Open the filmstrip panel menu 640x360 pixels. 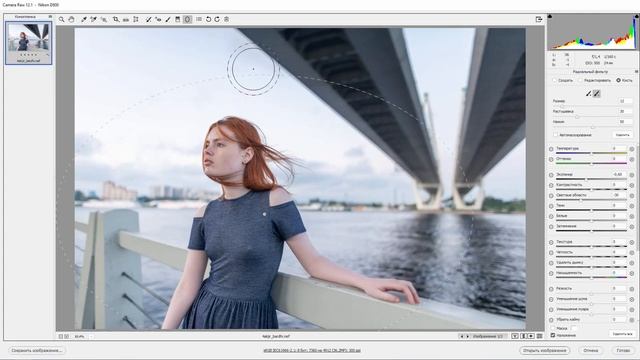[x=50, y=17]
